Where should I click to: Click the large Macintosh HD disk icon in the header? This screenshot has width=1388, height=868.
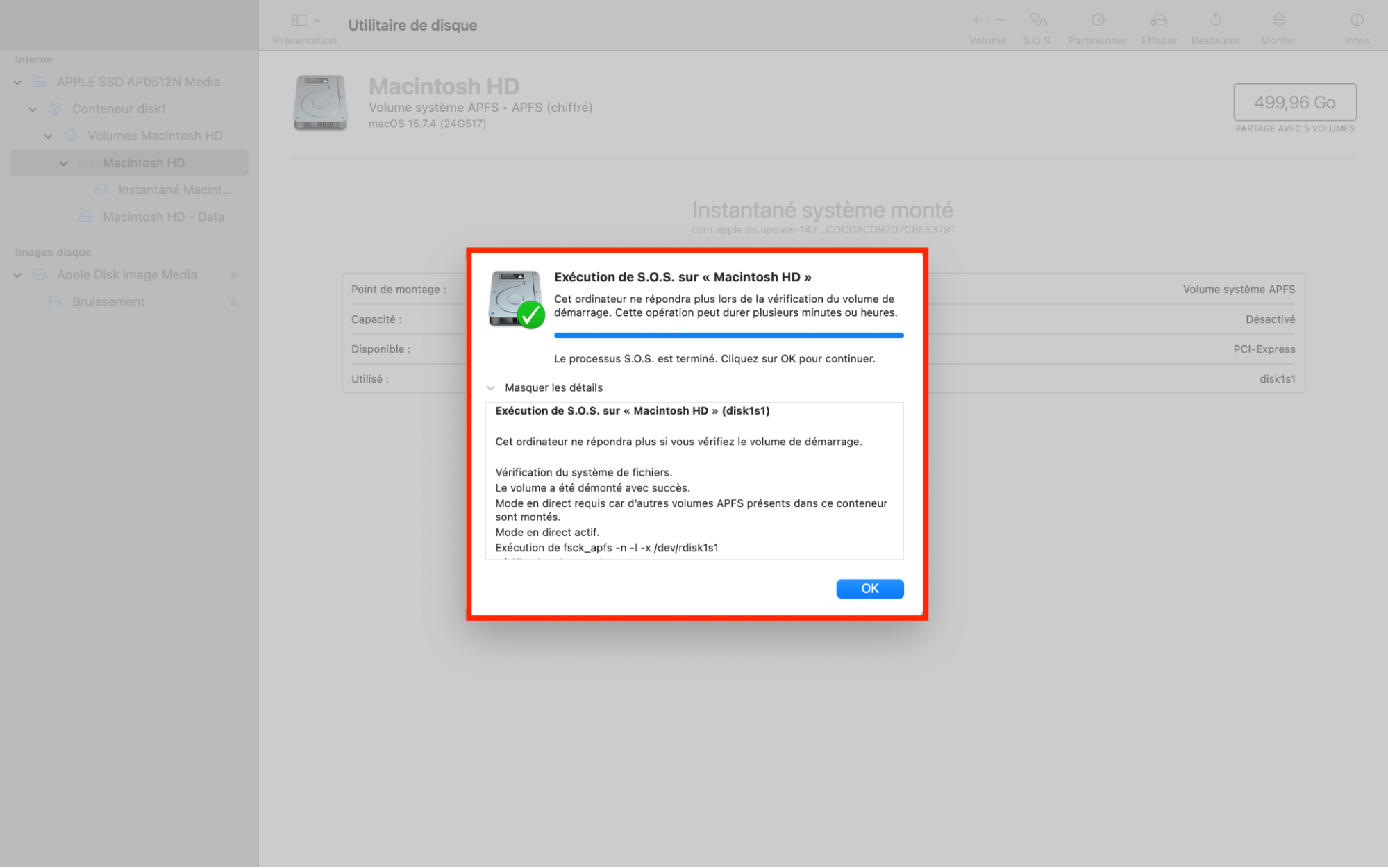(x=320, y=103)
